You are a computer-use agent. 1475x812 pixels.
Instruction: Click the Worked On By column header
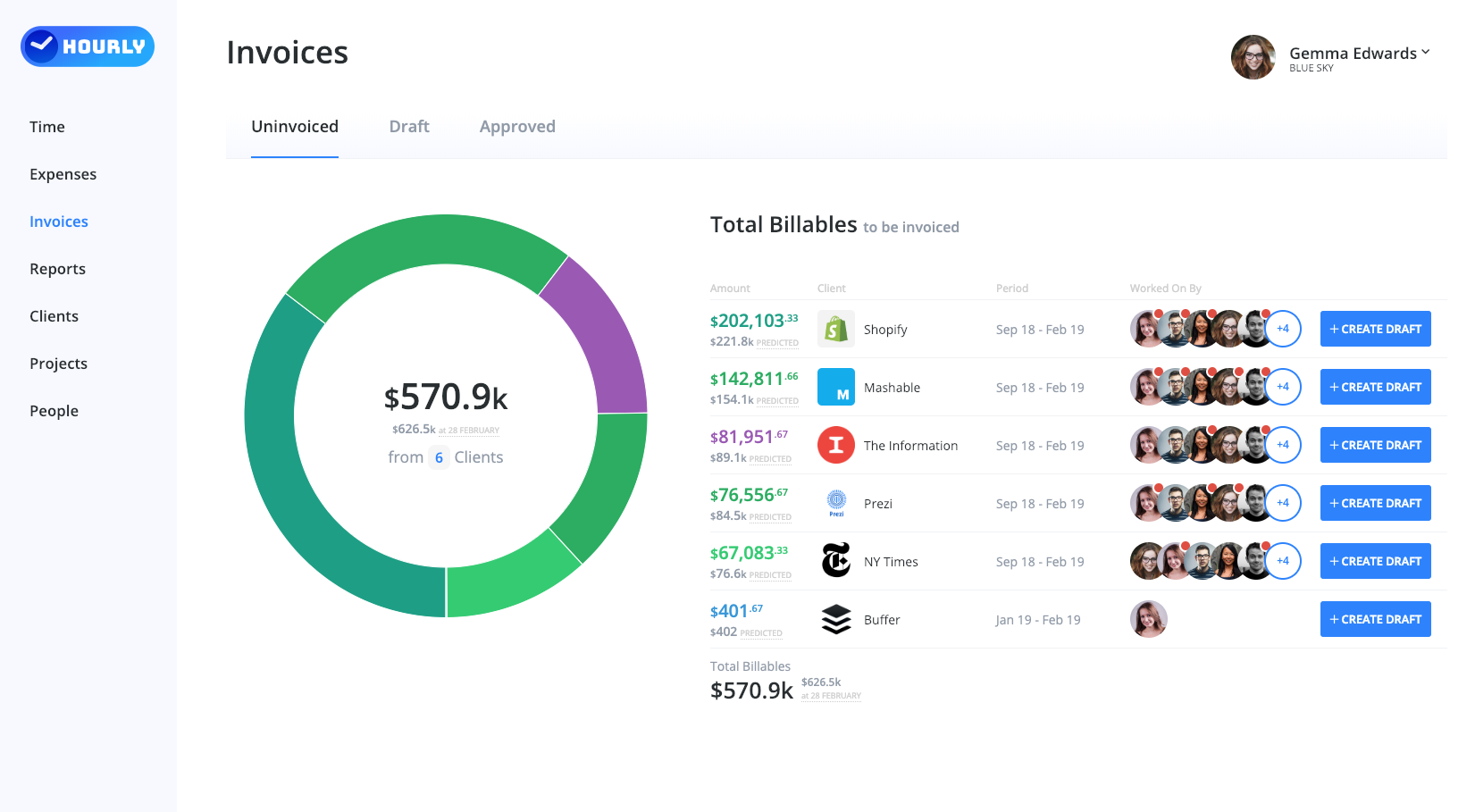[1165, 289]
